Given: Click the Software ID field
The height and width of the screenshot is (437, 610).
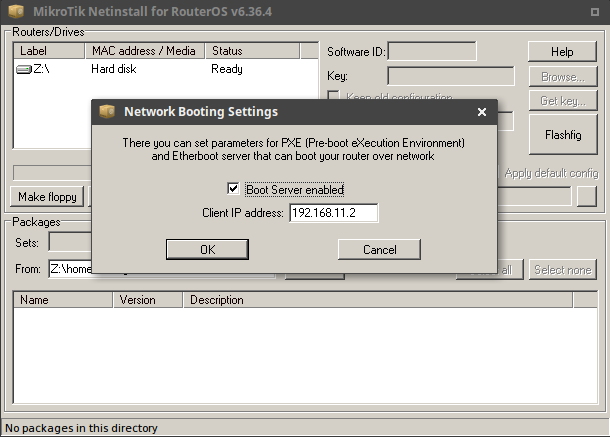Looking at the screenshot, I should (432, 51).
